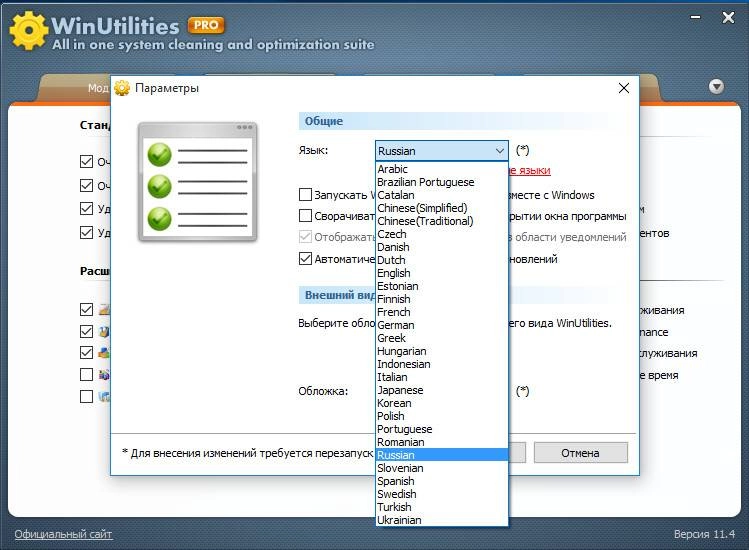
Task: Toggle the Запускать checkbox
Action: [x=305, y=194]
